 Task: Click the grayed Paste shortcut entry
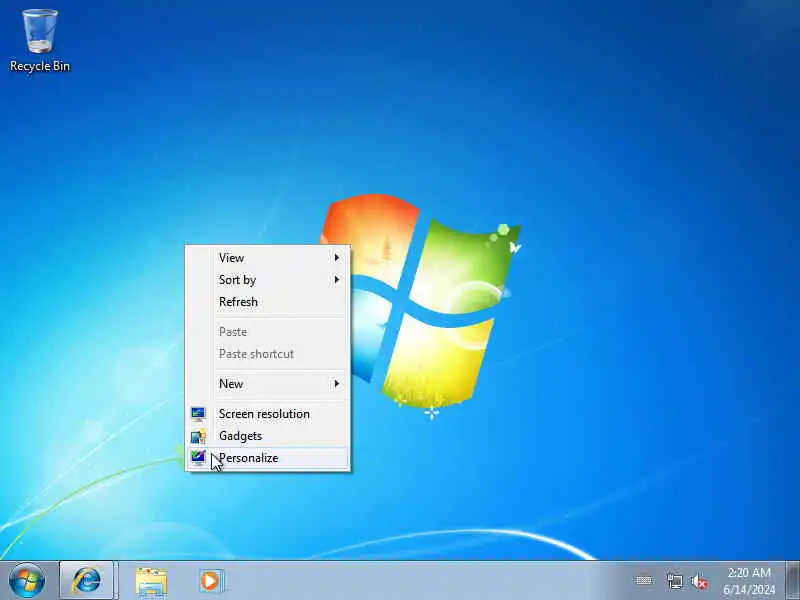coord(268,354)
